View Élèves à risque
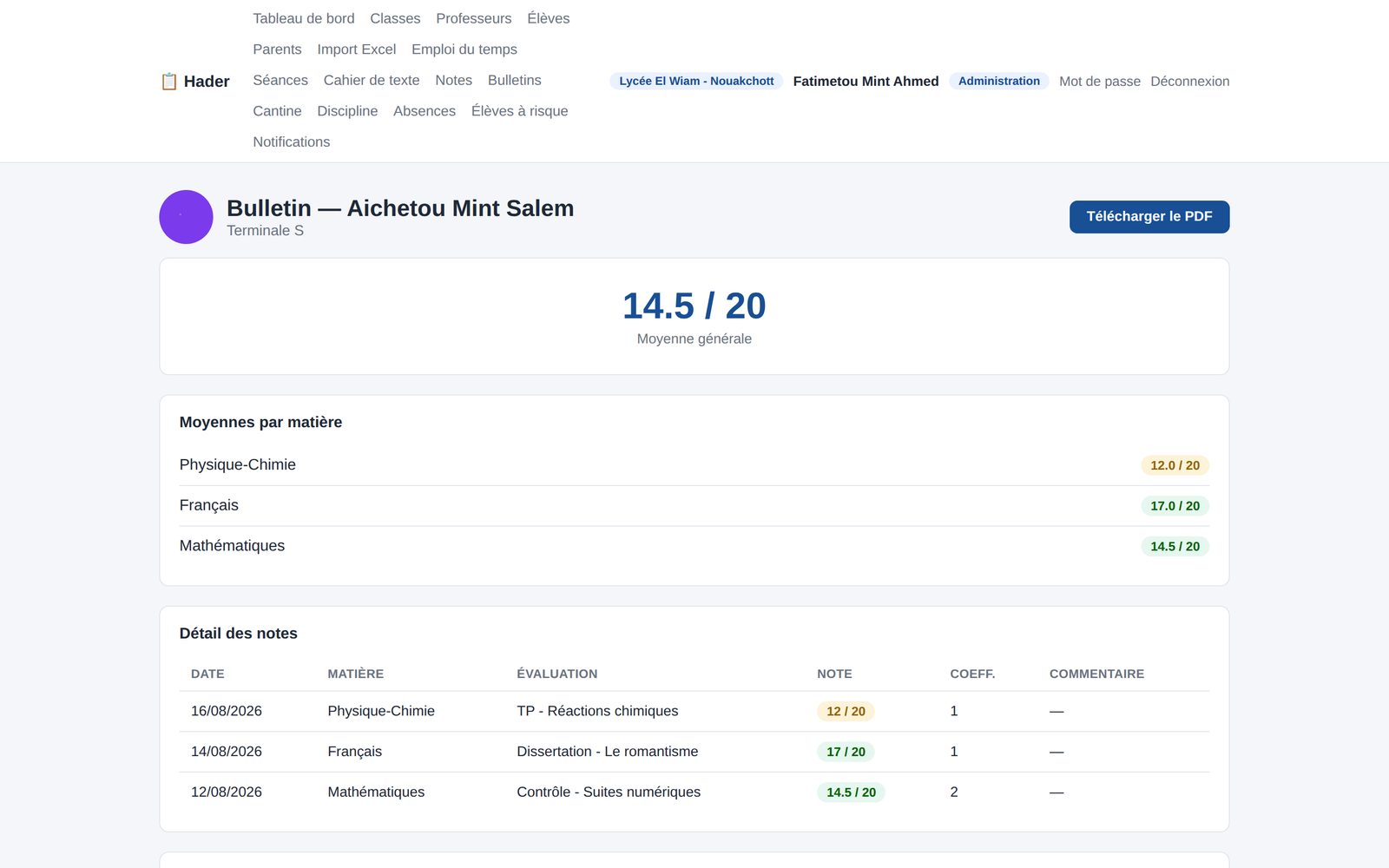1389x868 pixels. coord(520,111)
